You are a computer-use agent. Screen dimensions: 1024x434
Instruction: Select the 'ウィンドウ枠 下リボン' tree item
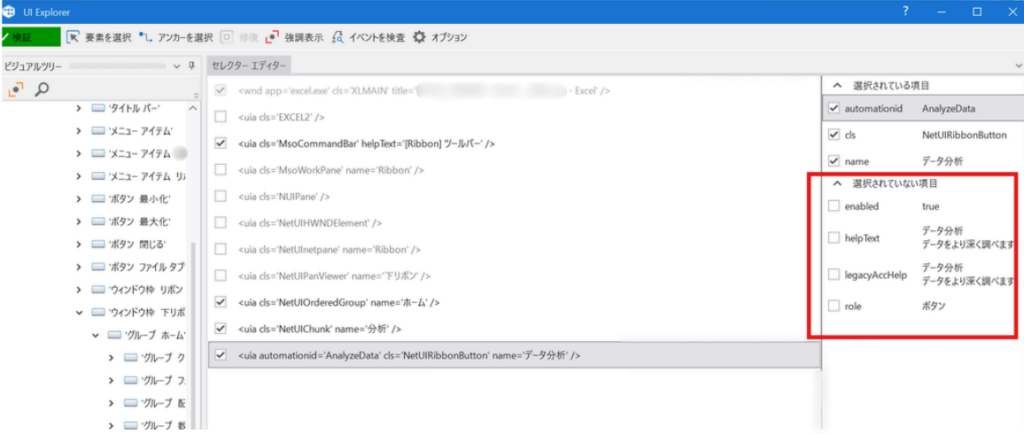click(138, 312)
